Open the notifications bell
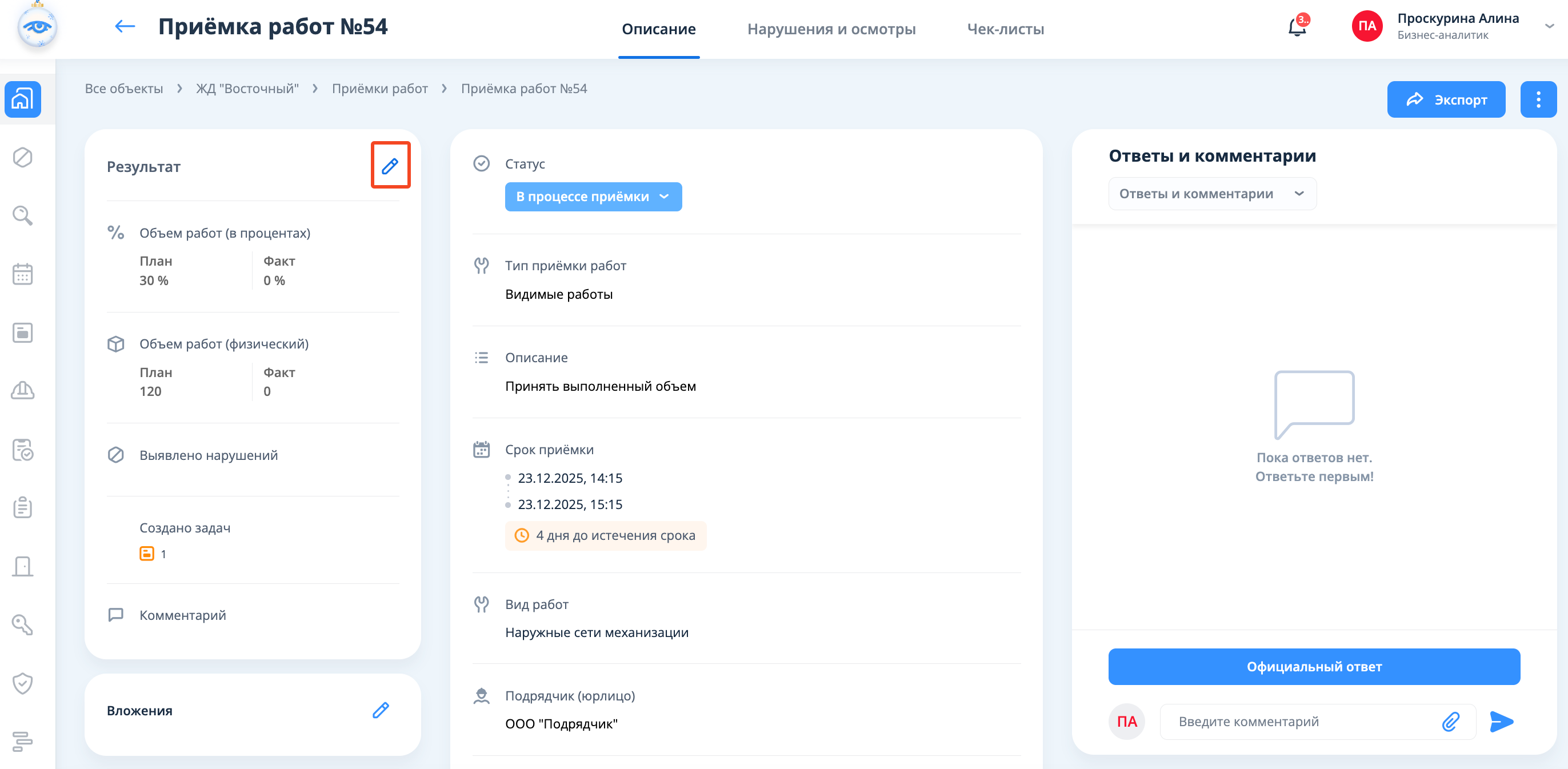This screenshot has width=1568, height=769. coord(1297,27)
